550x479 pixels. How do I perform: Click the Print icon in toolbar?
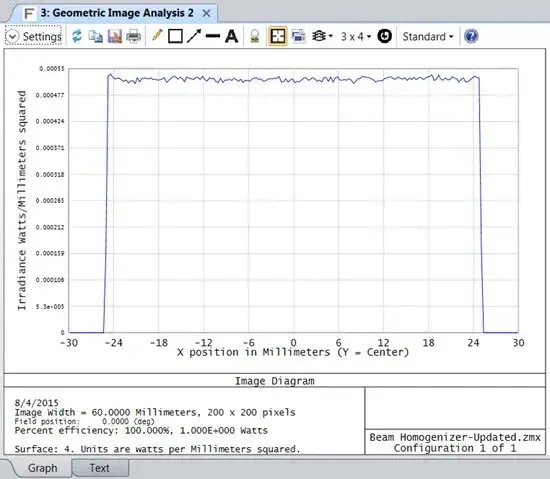(x=133, y=36)
